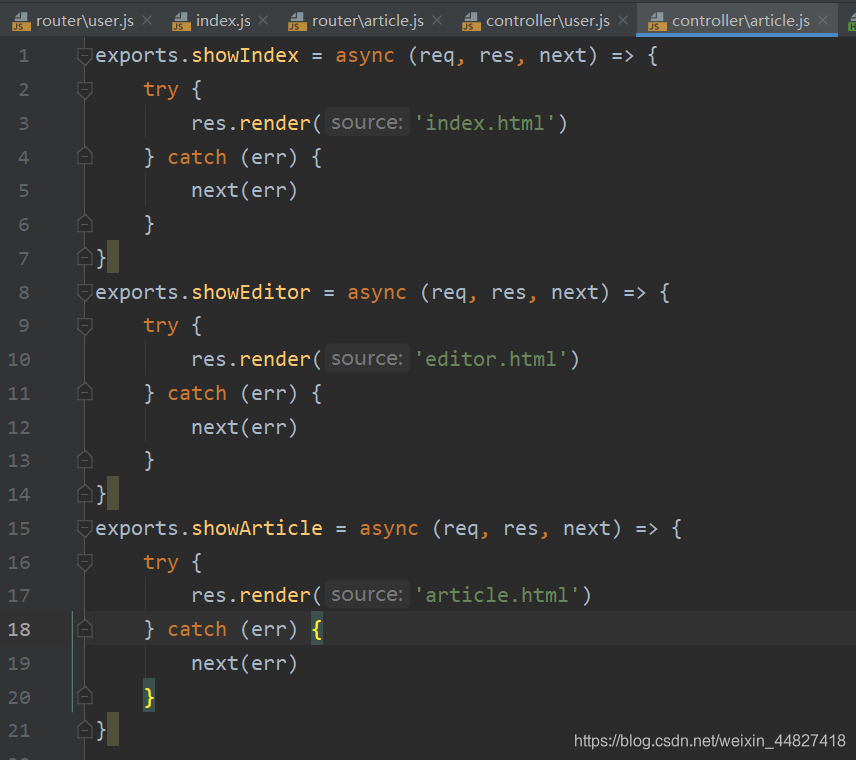856x760 pixels.
Task: Click line number 1 in the gutter
Action: click(x=24, y=56)
